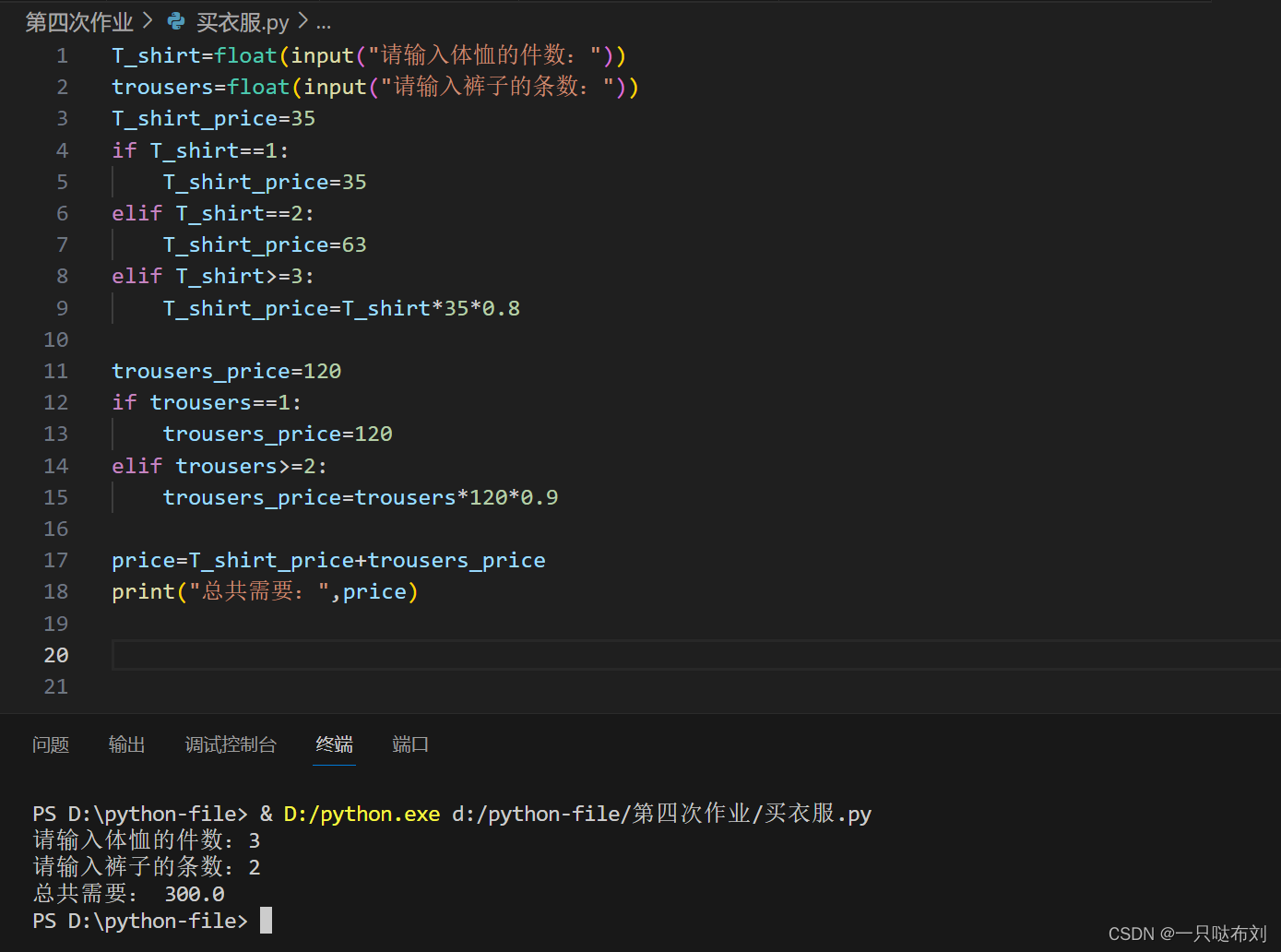Viewport: 1281px width, 952px height.
Task: Click the D:/python.exe path link in terminal
Action: pyautogui.click(x=361, y=814)
